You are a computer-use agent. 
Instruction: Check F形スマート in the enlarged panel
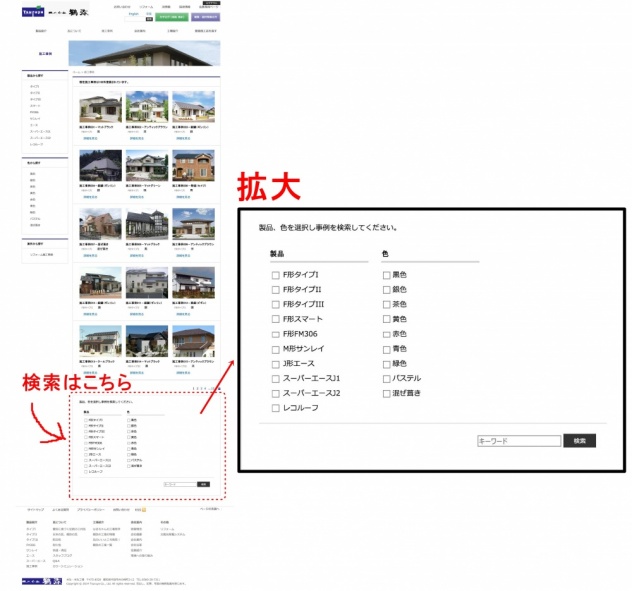(x=276, y=319)
